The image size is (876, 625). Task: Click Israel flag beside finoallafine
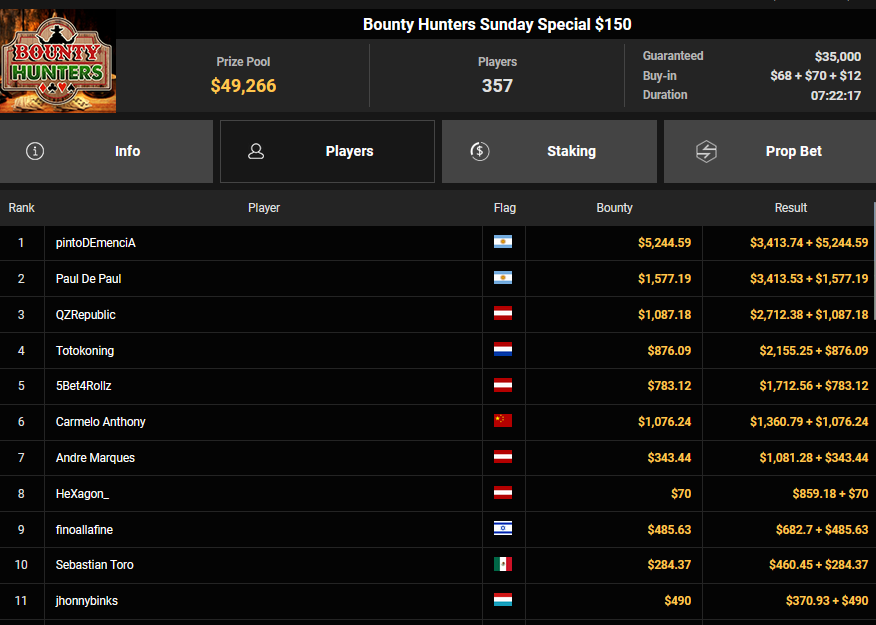pos(503,528)
